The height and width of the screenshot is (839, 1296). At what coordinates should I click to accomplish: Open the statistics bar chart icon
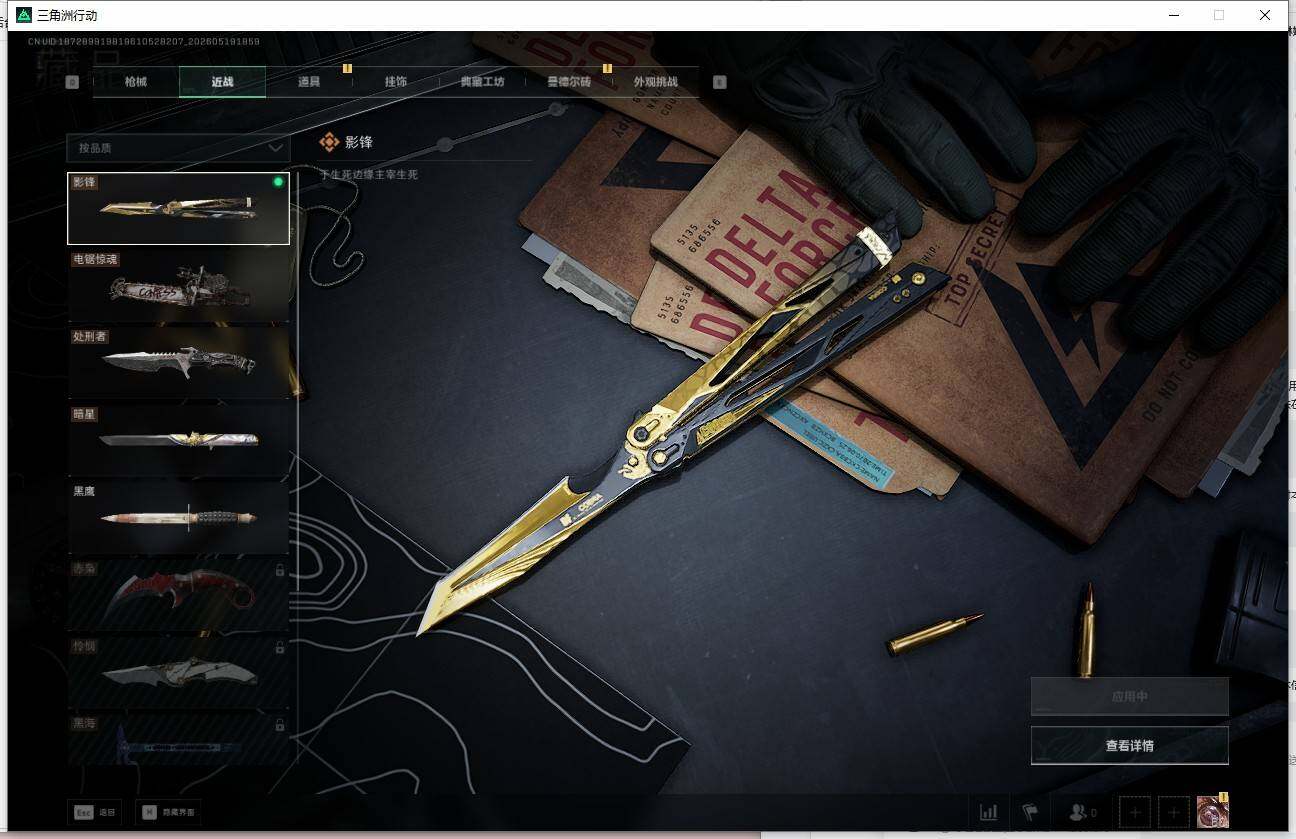click(988, 812)
